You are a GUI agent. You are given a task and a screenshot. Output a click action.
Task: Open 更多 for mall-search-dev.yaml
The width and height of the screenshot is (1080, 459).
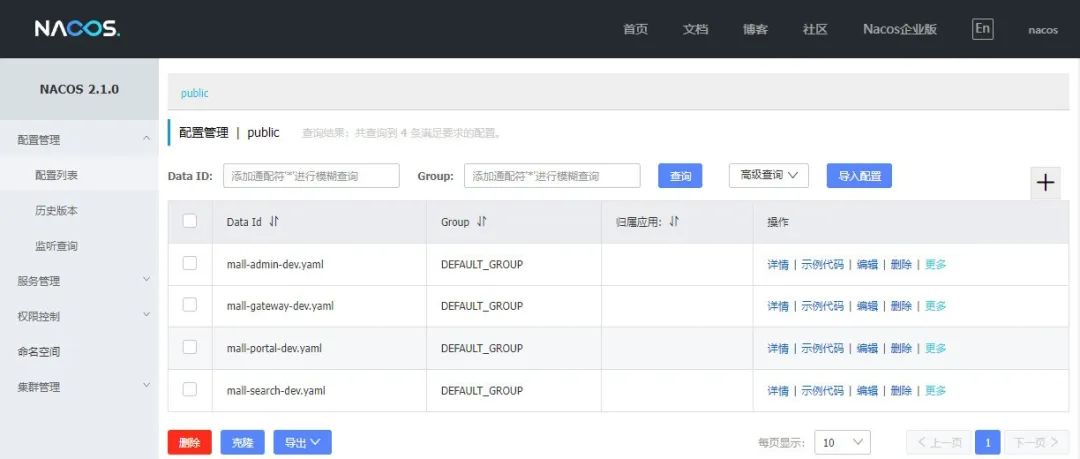[935, 391]
